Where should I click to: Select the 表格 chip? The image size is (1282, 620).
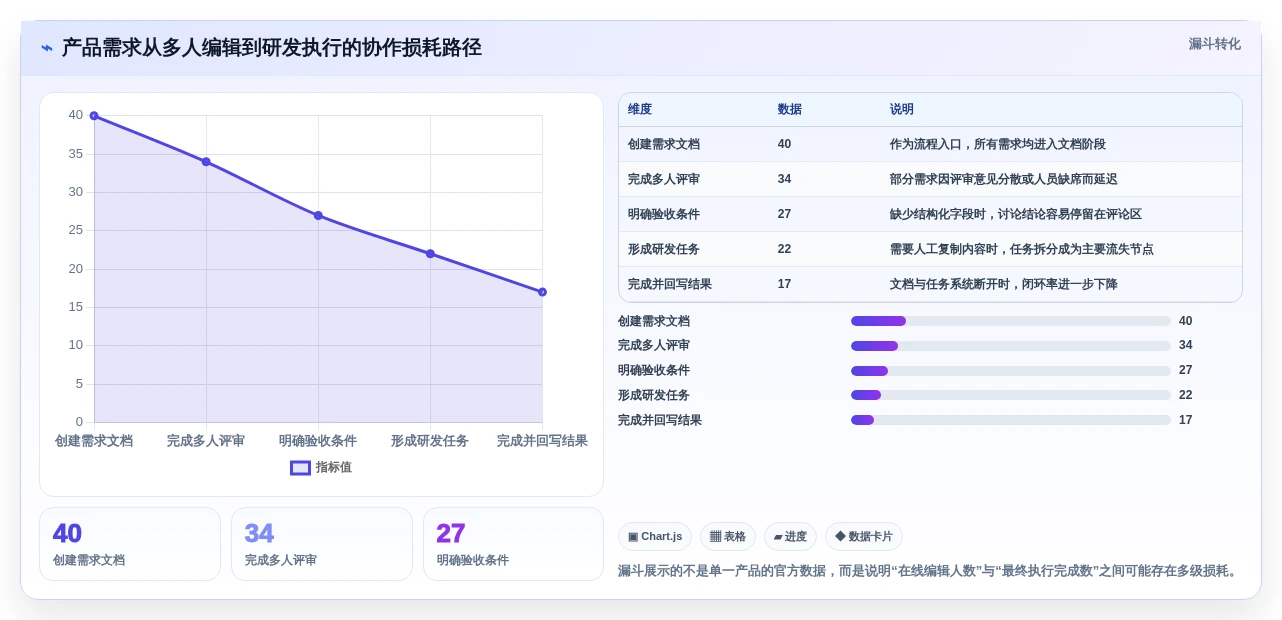[728, 536]
